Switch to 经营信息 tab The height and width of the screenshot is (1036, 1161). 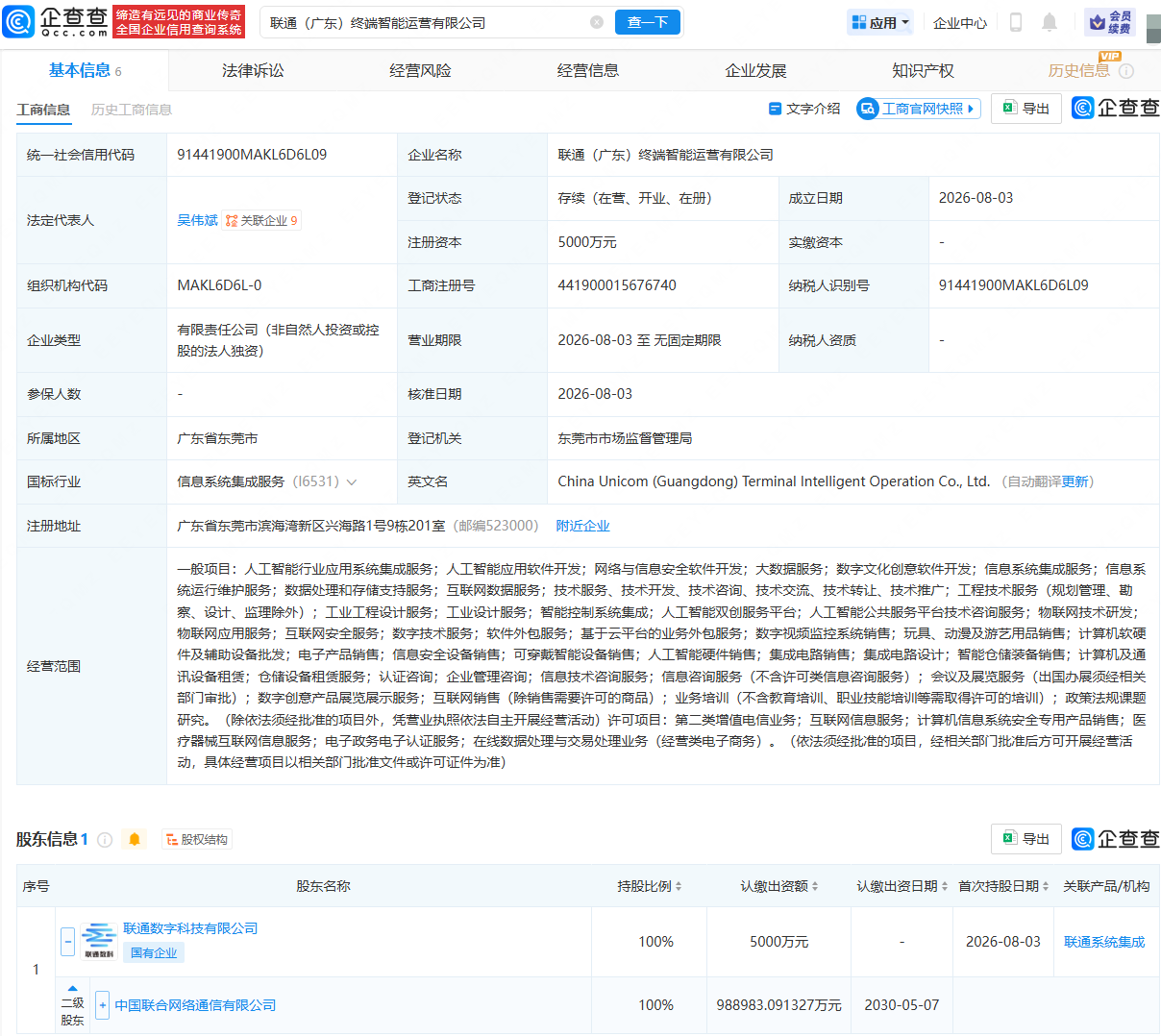[x=588, y=71]
